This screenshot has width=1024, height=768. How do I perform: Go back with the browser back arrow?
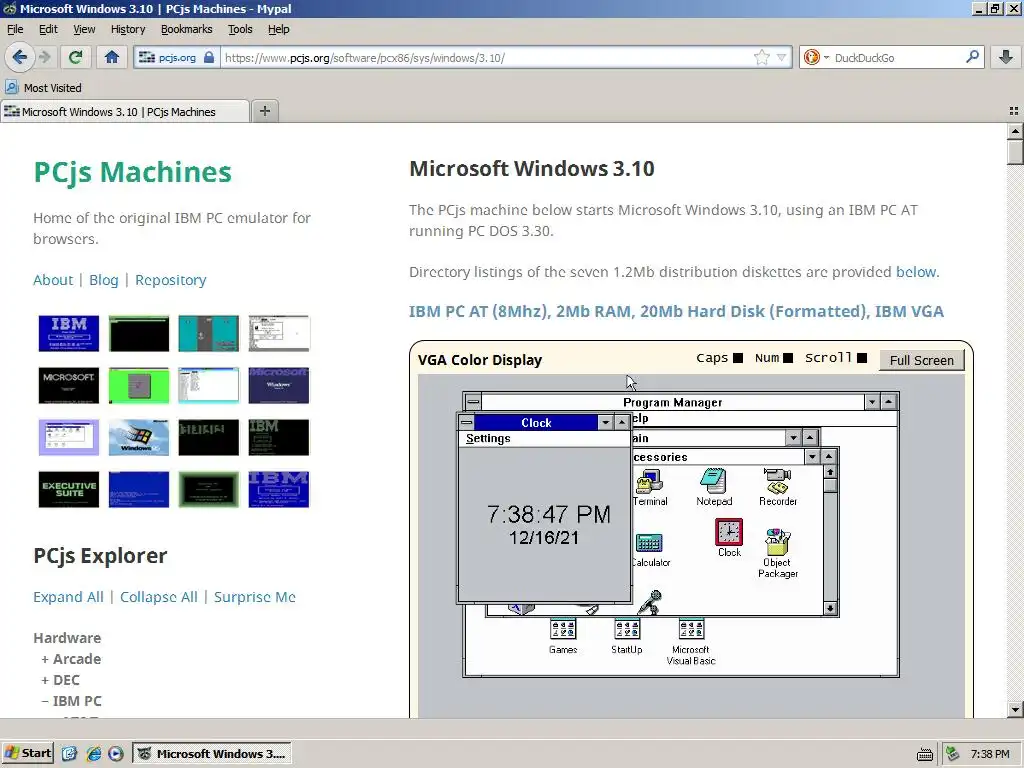click(20, 57)
